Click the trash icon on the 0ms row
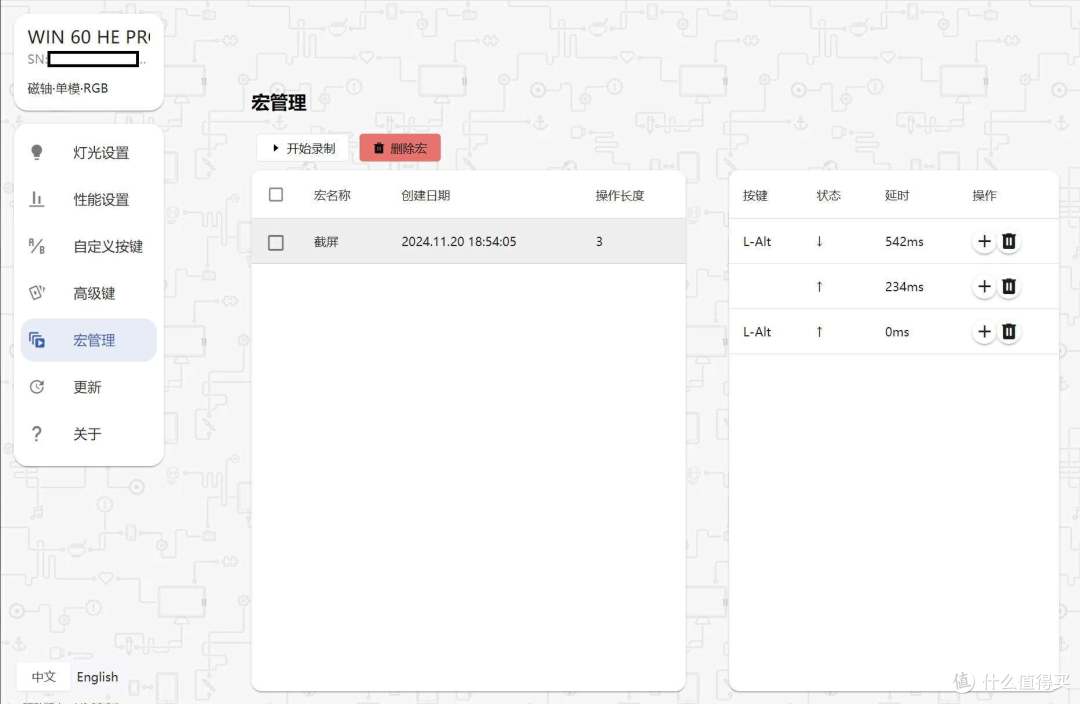This screenshot has width=1080, height=704. click(1009, 331)
